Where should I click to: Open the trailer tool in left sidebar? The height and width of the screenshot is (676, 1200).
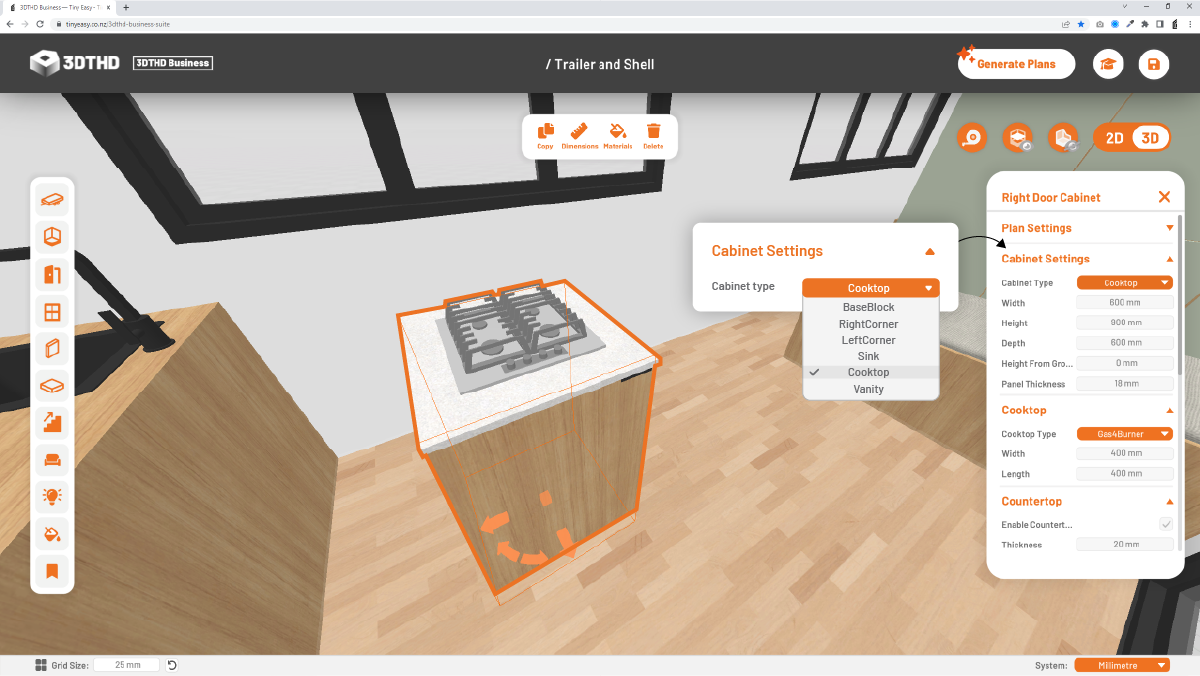[x=52, y=200]
